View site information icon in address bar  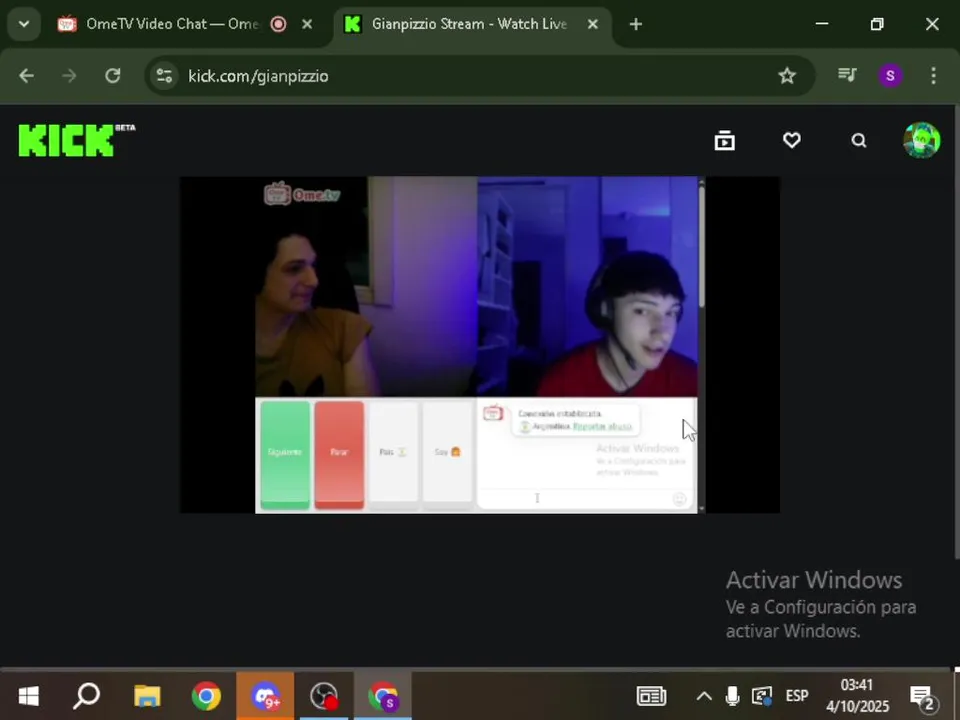(x=164, y=76)
